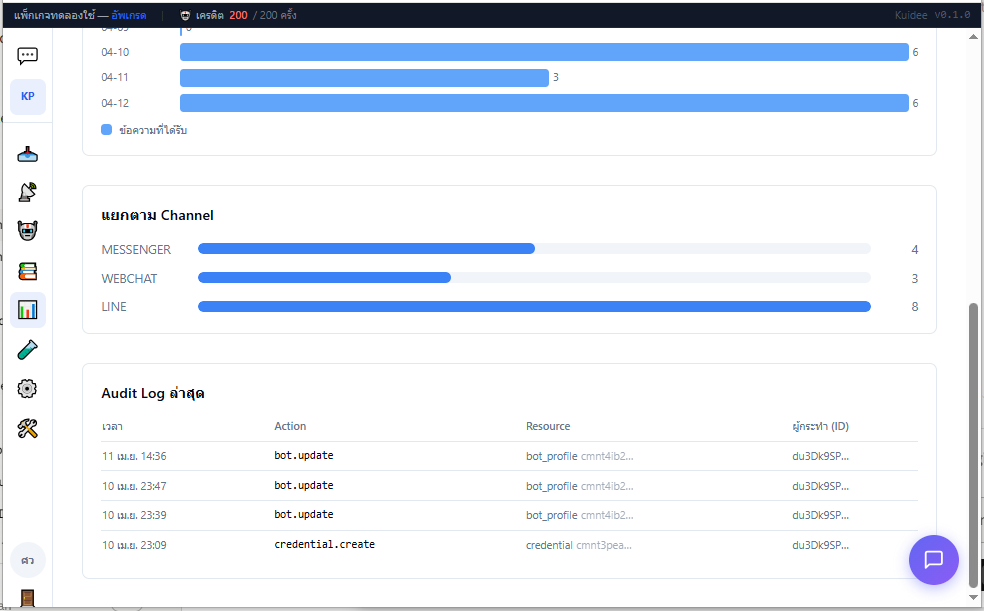984x611 pixels.
Task: Click bot_profile resource in 14:36 row
Action: click(x=580, y=456)
